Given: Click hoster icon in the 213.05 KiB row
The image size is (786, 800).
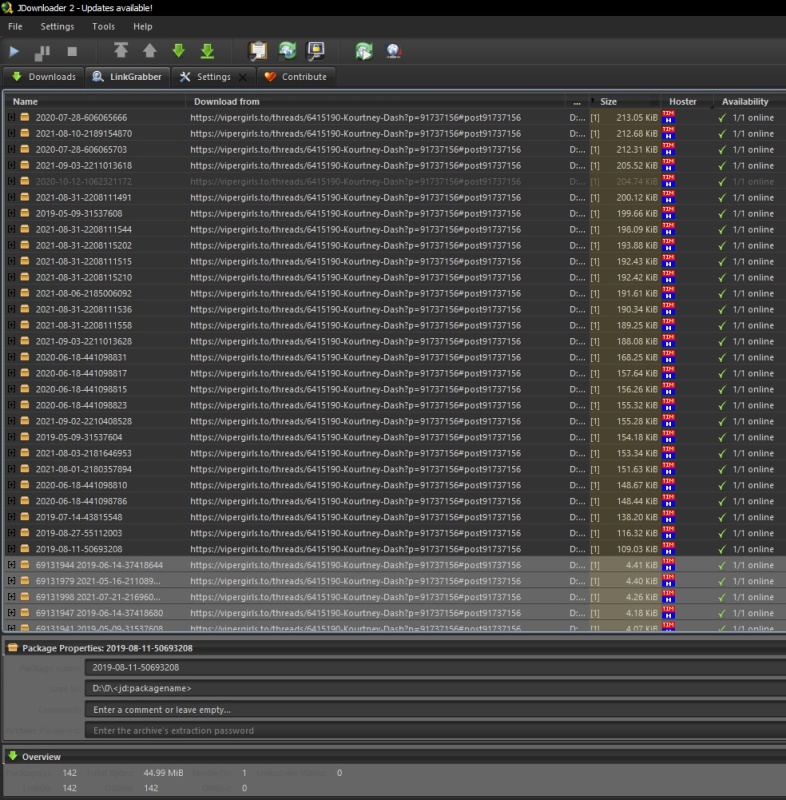Looking at the screenshot, I should 668,117.
